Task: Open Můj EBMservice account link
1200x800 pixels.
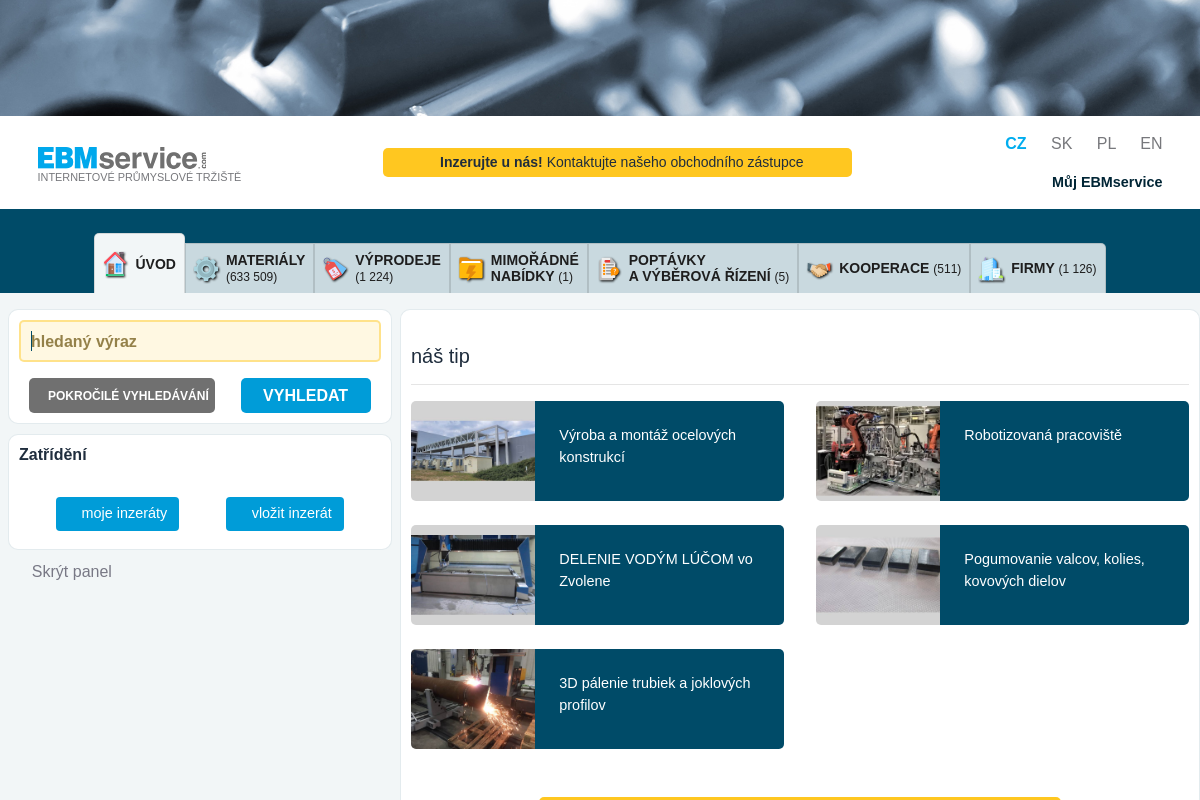Action: (1107, 182)
